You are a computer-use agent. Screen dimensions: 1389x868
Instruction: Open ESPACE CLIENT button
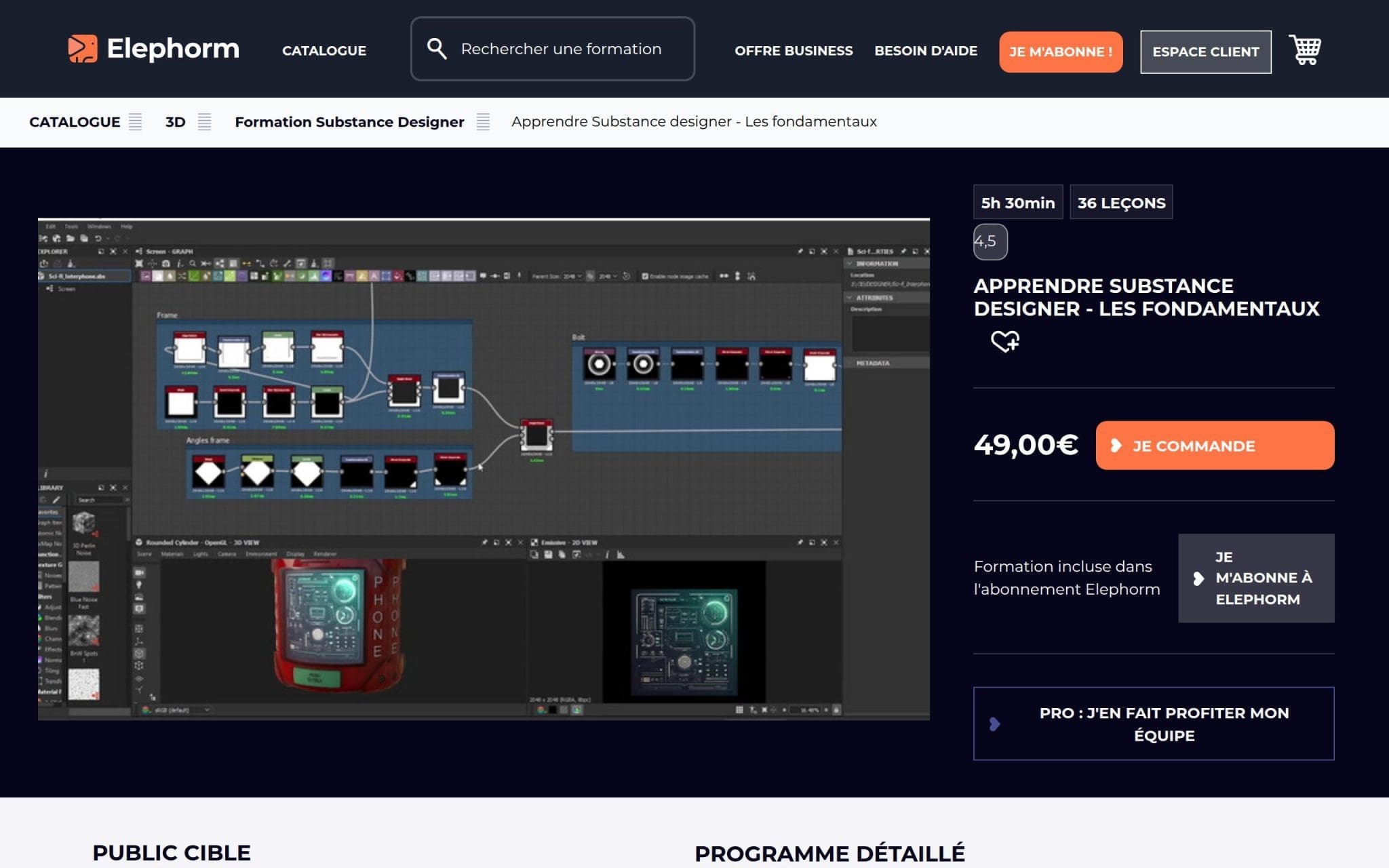tap(1206, 52)
